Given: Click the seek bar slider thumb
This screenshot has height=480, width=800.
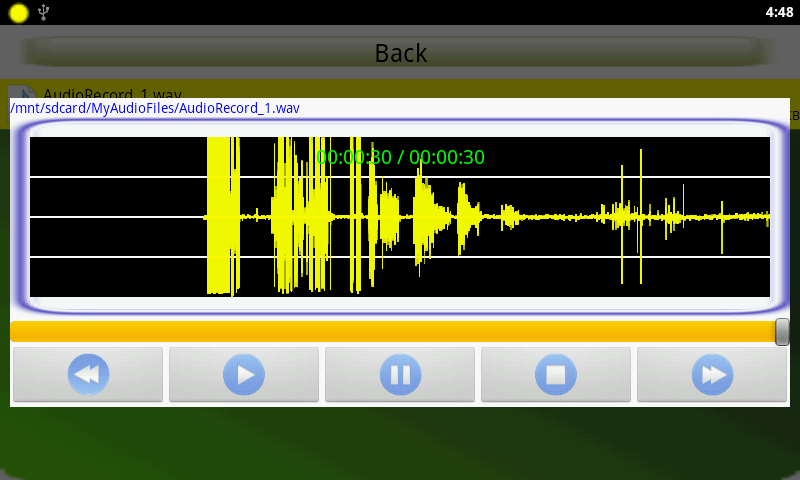Looking at the screenshot, I should point(782,332).
